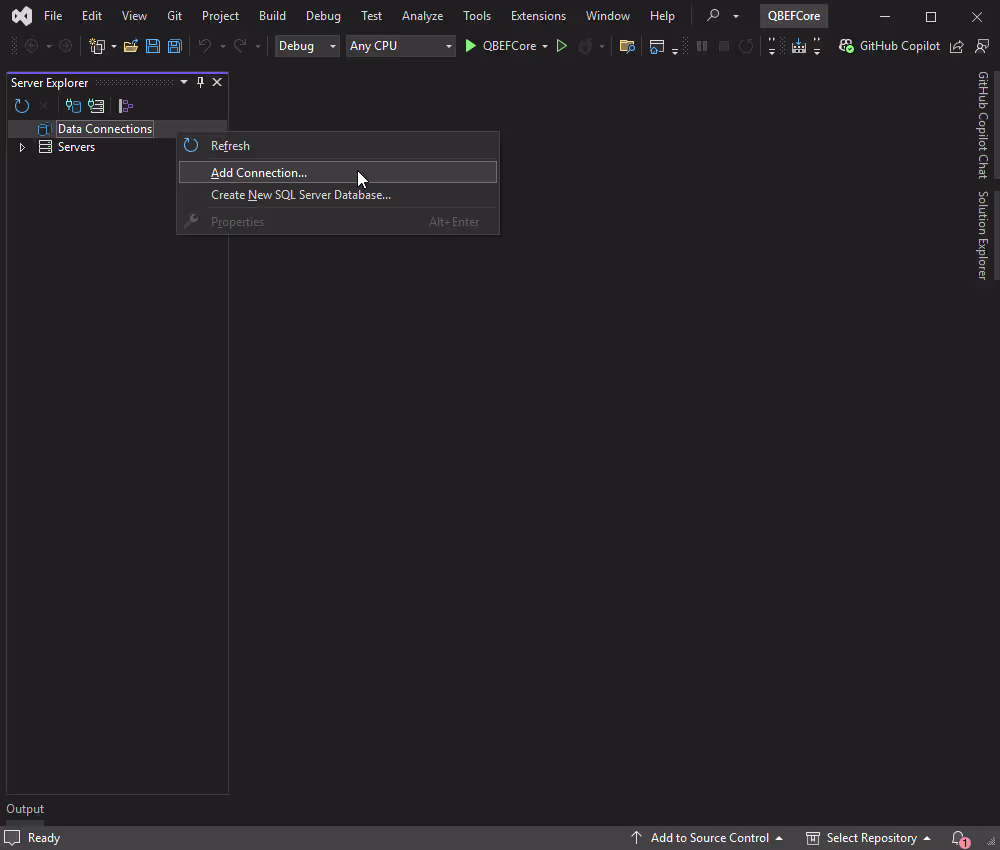Open Add to Source Control menu
Image resolution: width=1000 pixels, height=850 pixels.
(707, 838)
